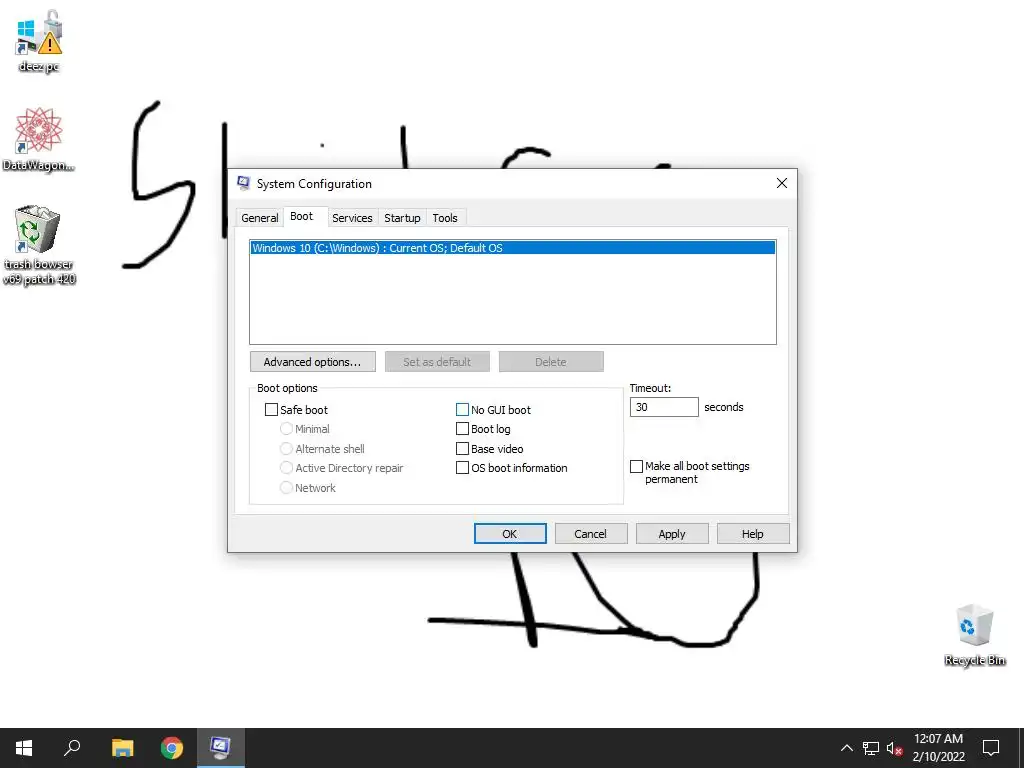Open the DataWagon desktop shortcut
Image resolution: width=1024 pixels, height=768 pixels.
pos(39,139)
